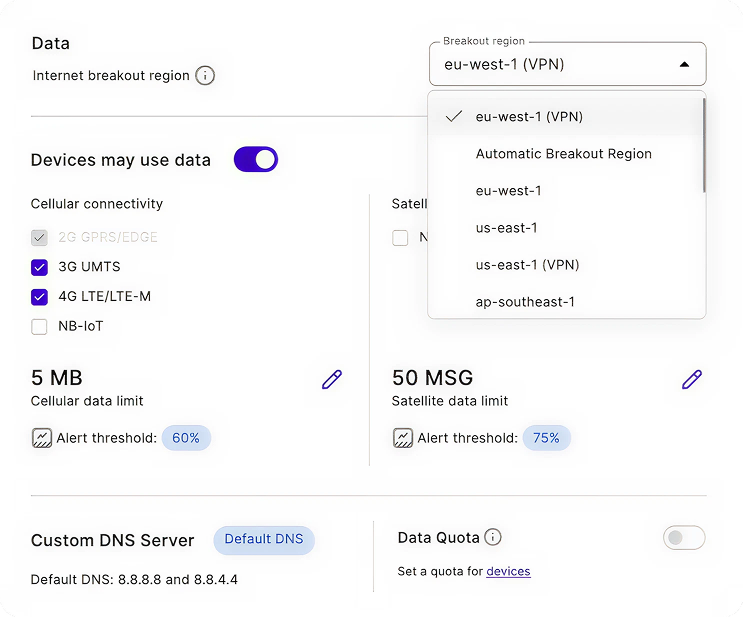Click the satellite alert threshold chart icon

coord(402,438)
